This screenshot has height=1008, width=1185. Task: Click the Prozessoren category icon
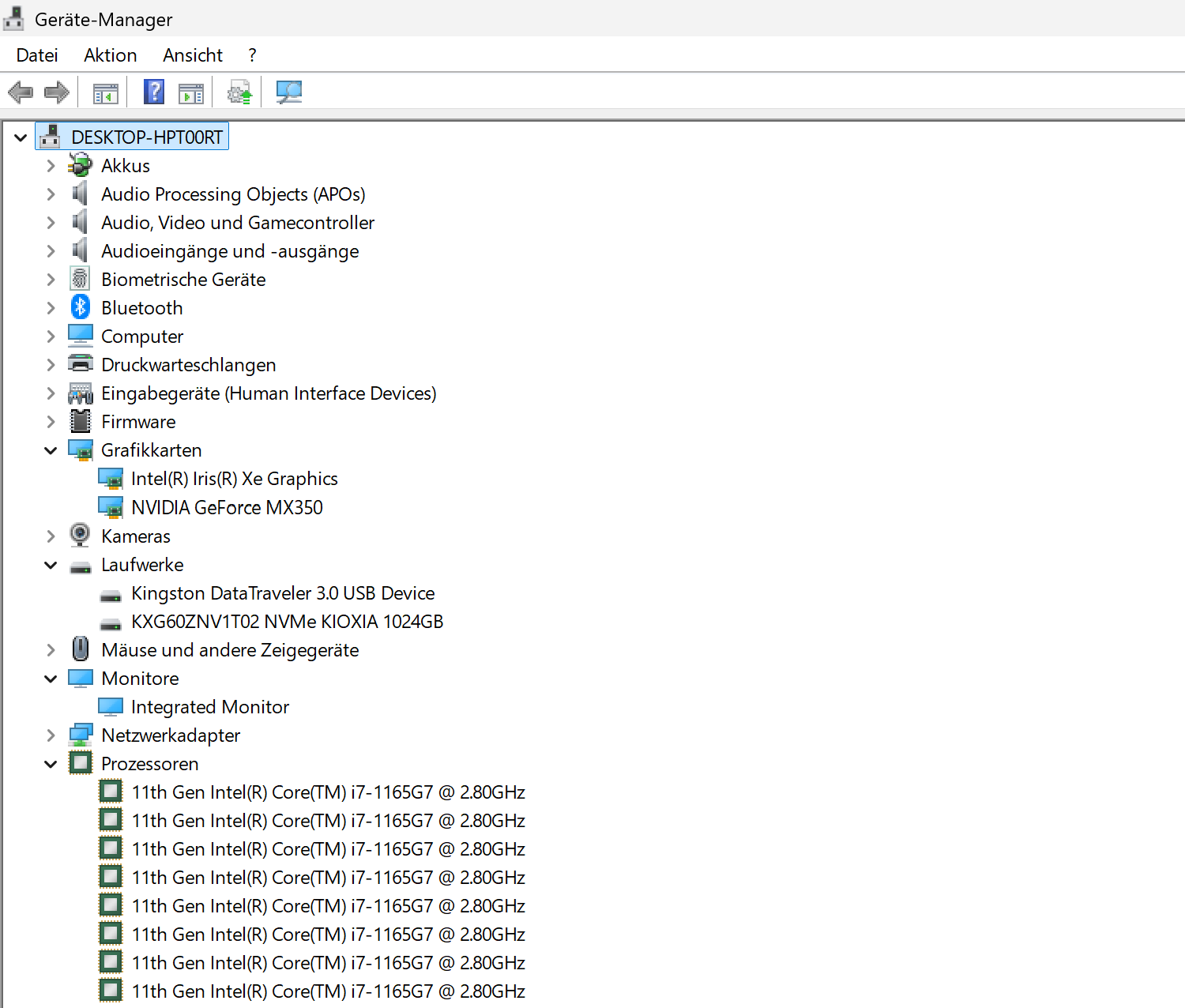pos(81,763)
